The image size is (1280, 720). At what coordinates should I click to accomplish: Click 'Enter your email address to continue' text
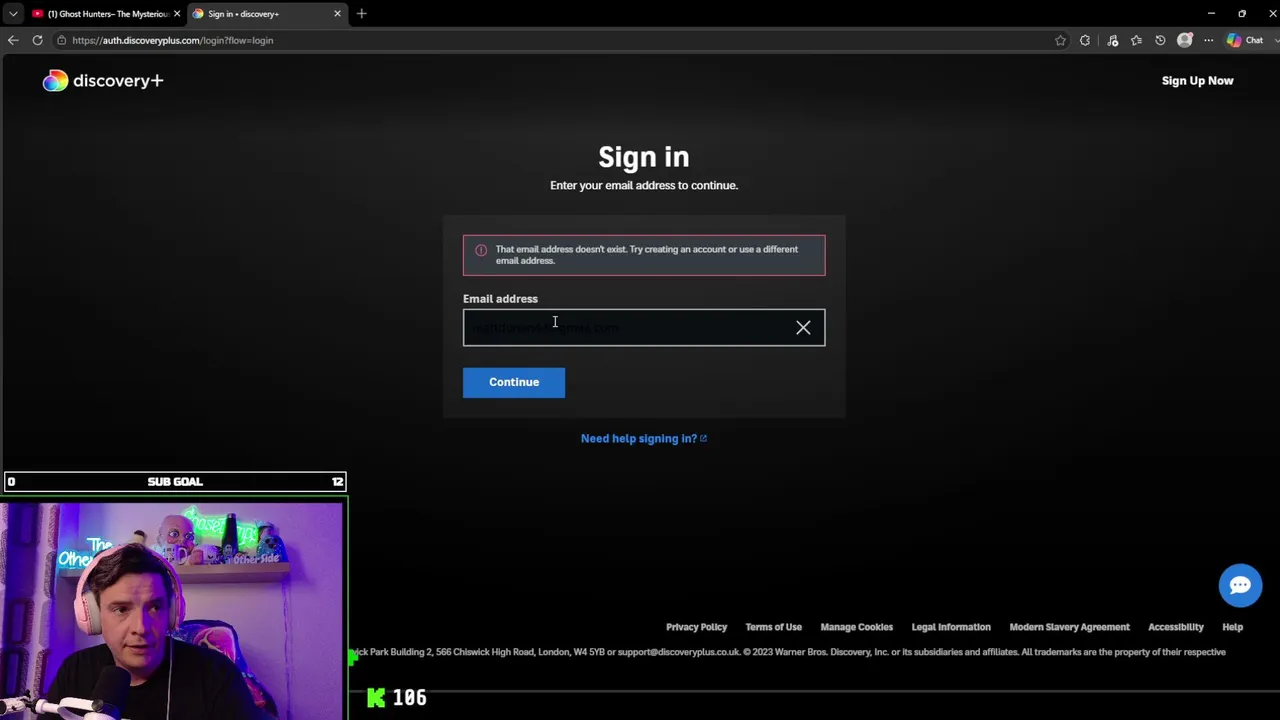(644, 185)
